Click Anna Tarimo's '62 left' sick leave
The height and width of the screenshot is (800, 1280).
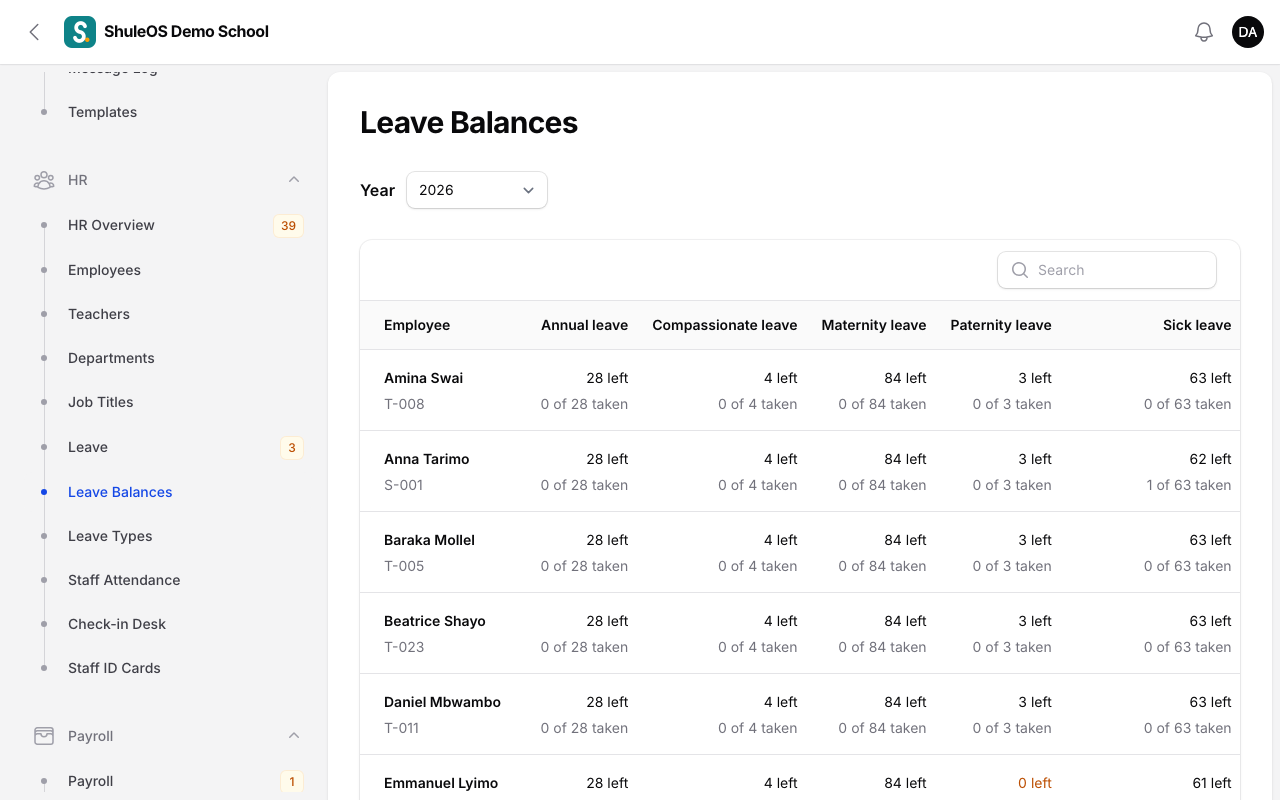(x=1210, y=459)
